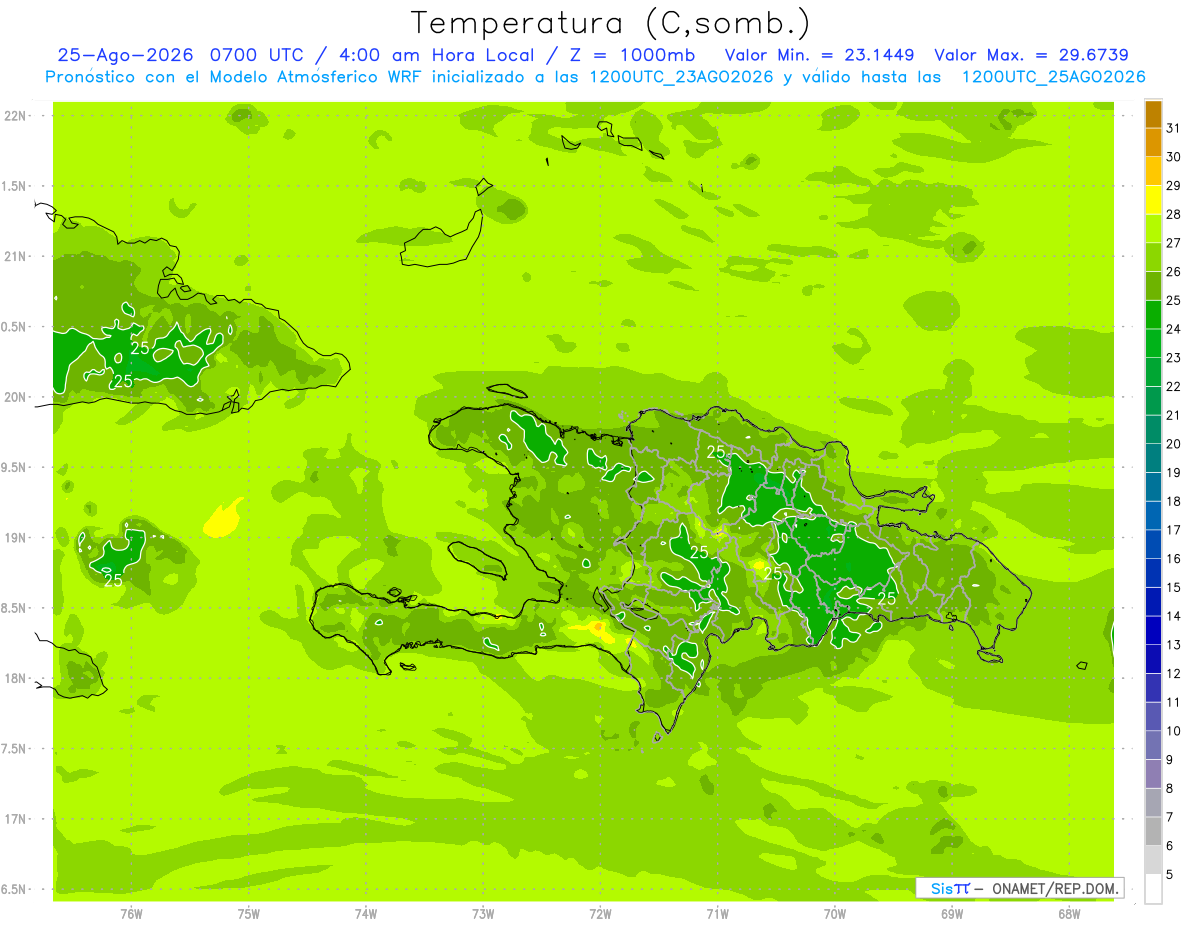This screenshot has width=1200, height=927.
Task: Select the "Valor Max. = 29.6739" value
Action: point(1031,54)
